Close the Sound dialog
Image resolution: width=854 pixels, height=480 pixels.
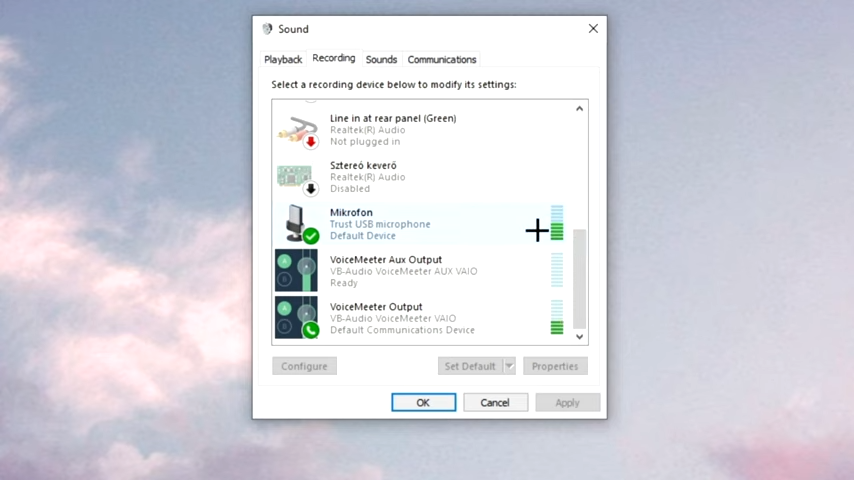click(593, 29)
